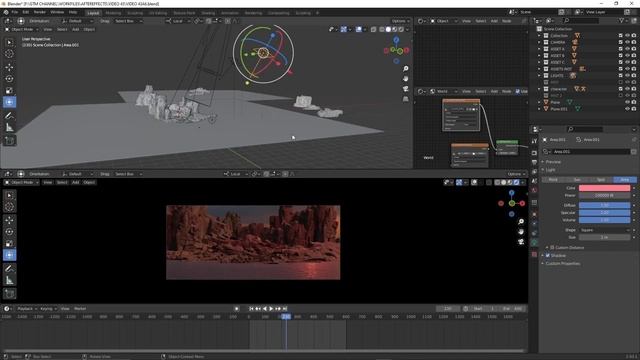This screenshot has width=640, height=360.
Task: Select the Annotate tool in bottom viewport toolbar
Action: (x=9, y=269)
